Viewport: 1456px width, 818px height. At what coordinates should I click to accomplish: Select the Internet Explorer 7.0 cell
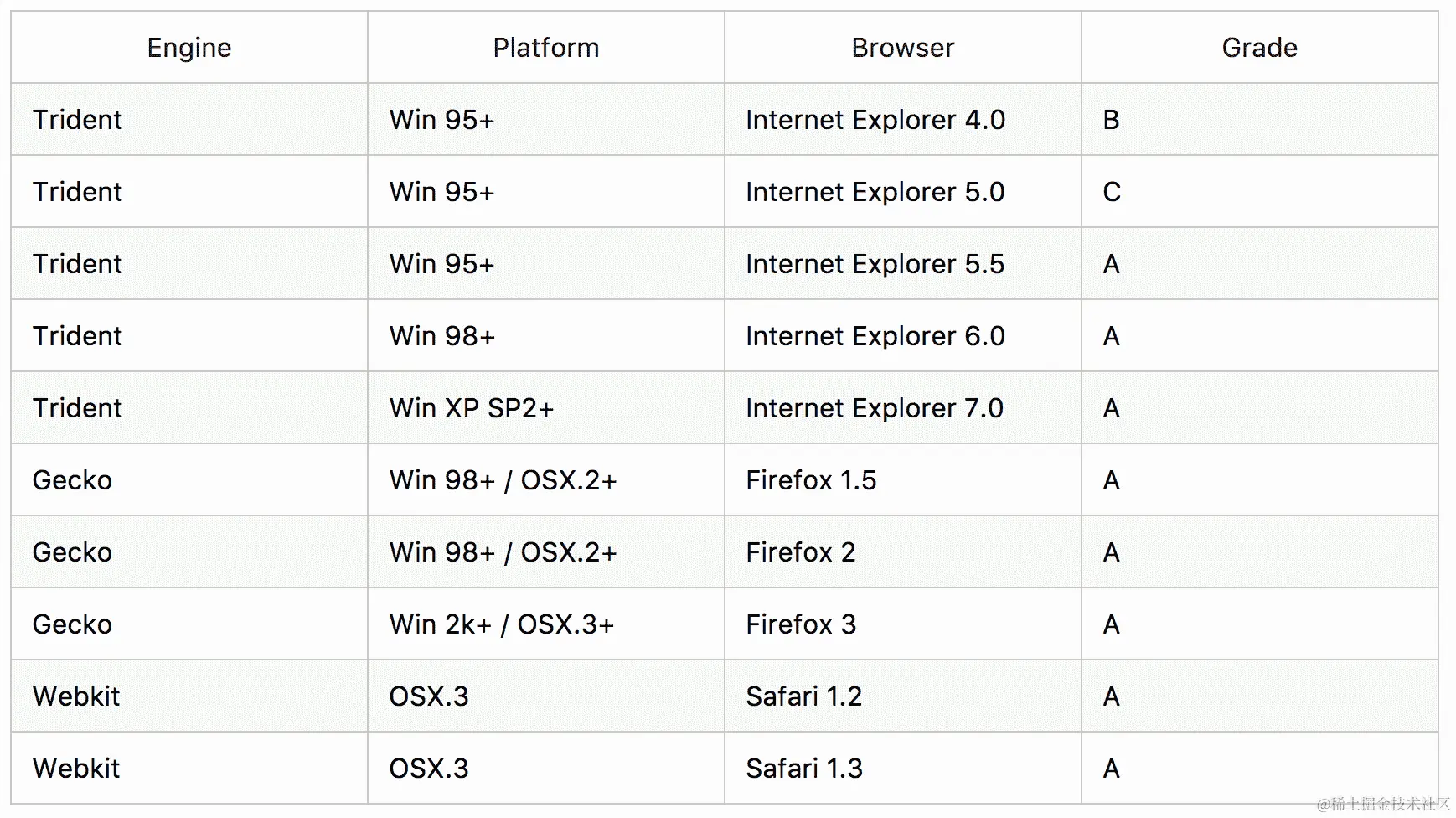[x=875, y=408]
